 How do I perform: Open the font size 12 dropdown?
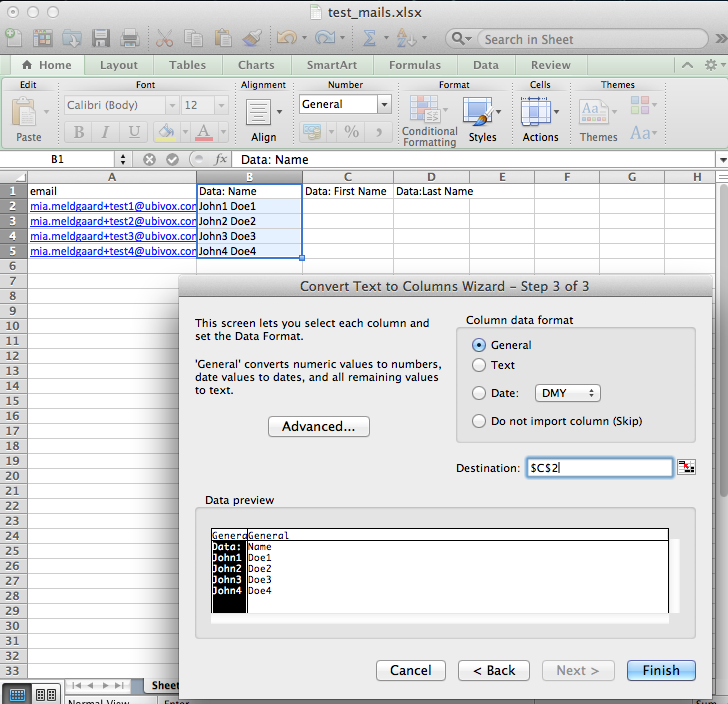coord(221,105)
